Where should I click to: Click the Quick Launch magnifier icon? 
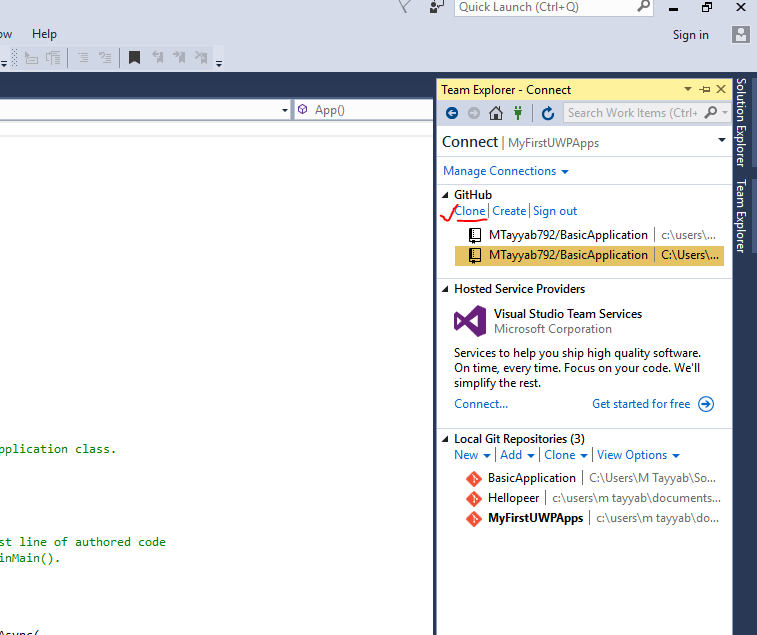[x=643, y=6]
